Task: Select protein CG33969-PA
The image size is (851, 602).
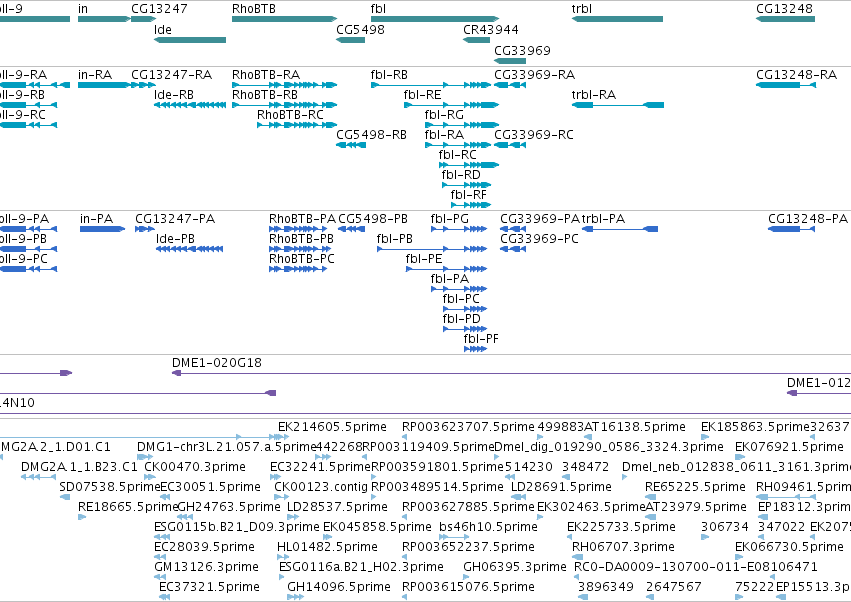Action: coord(513,229)
